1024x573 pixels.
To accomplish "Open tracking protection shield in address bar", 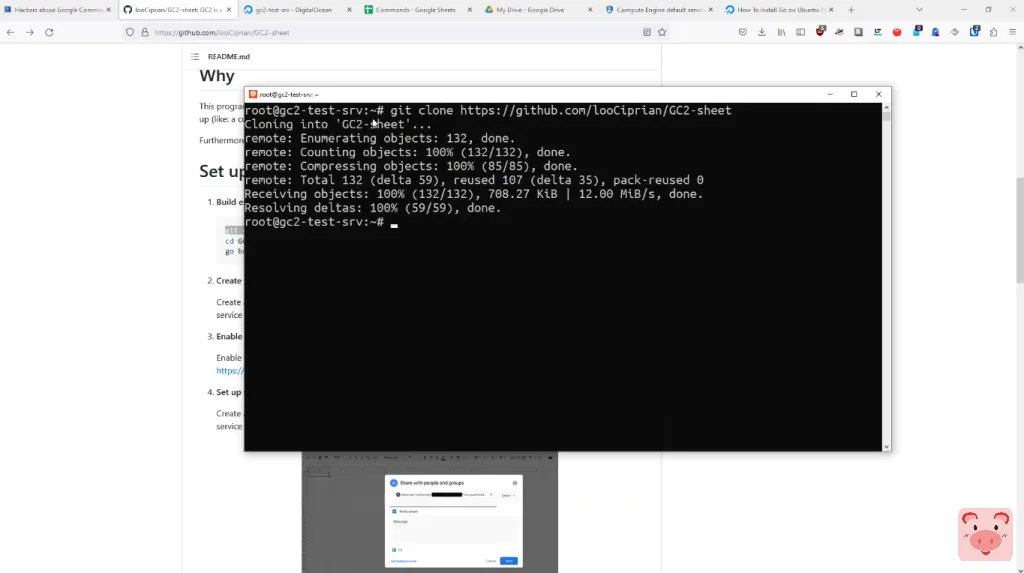I will point(130,32).
